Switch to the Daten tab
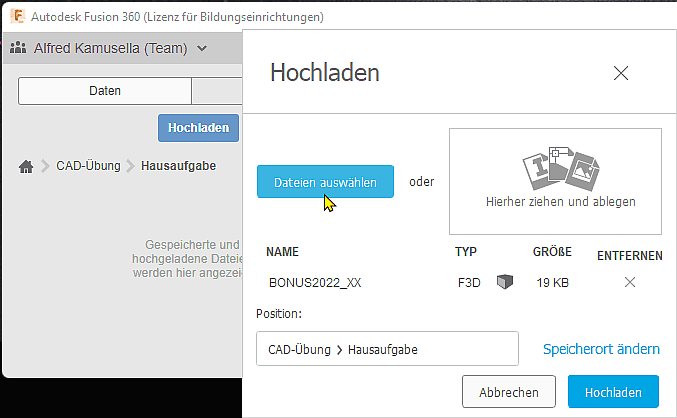Image resolution: width=677 pixels, height=418 pixels. point(105,91)
